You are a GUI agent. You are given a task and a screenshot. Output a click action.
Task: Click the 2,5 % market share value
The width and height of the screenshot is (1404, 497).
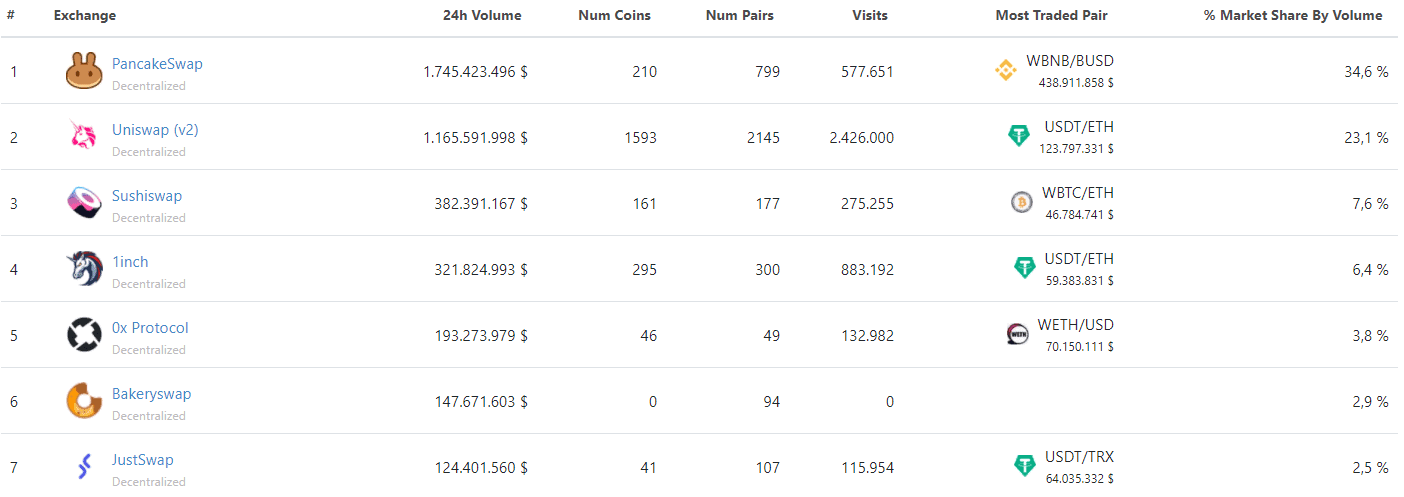1371,468
